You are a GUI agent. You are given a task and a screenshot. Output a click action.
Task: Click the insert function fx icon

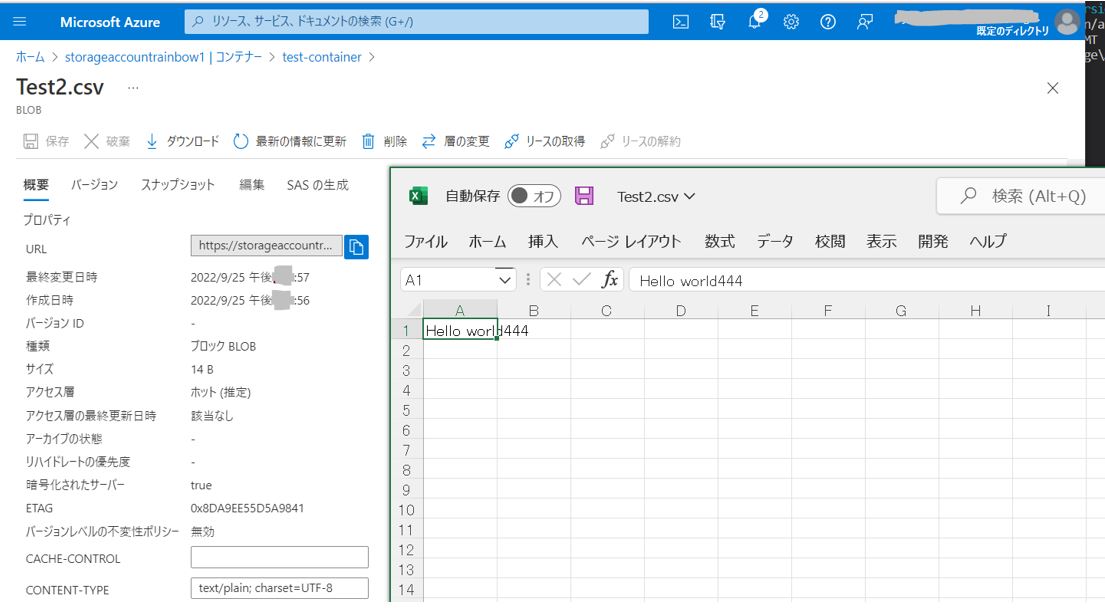pos(610,280)
